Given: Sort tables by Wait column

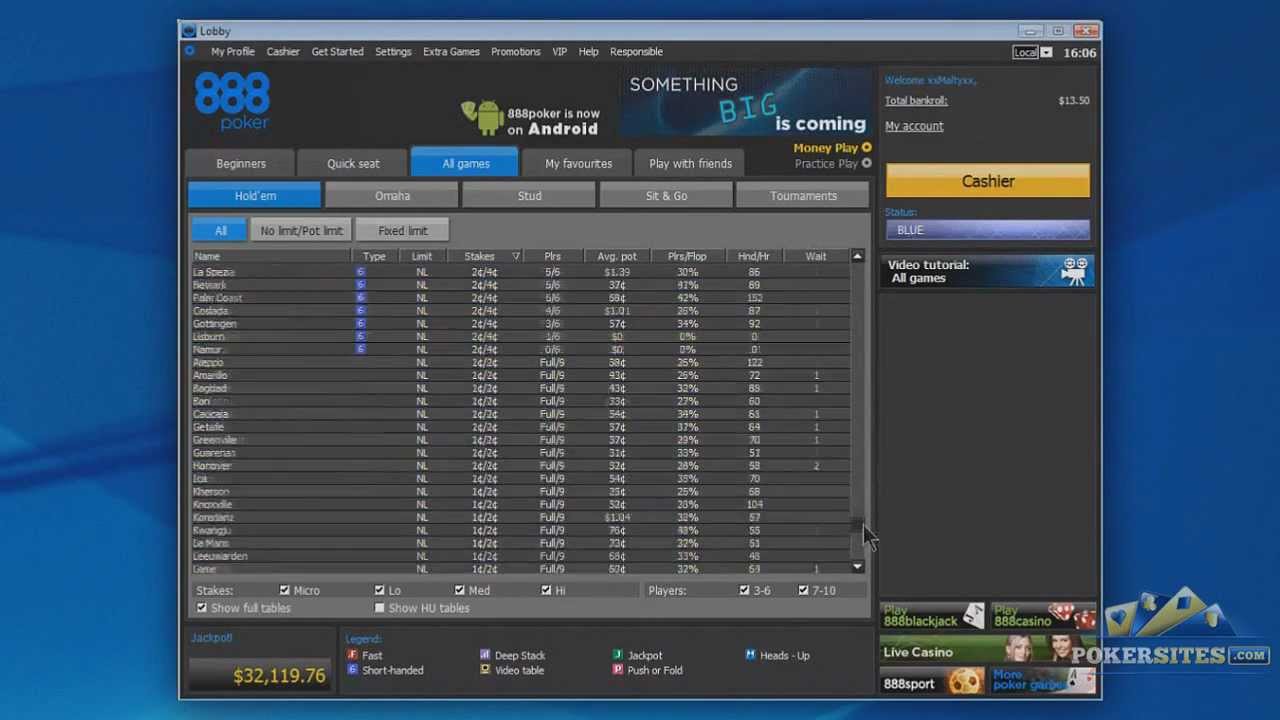Looking at the screenshot, I should click(x=816, y=257).
